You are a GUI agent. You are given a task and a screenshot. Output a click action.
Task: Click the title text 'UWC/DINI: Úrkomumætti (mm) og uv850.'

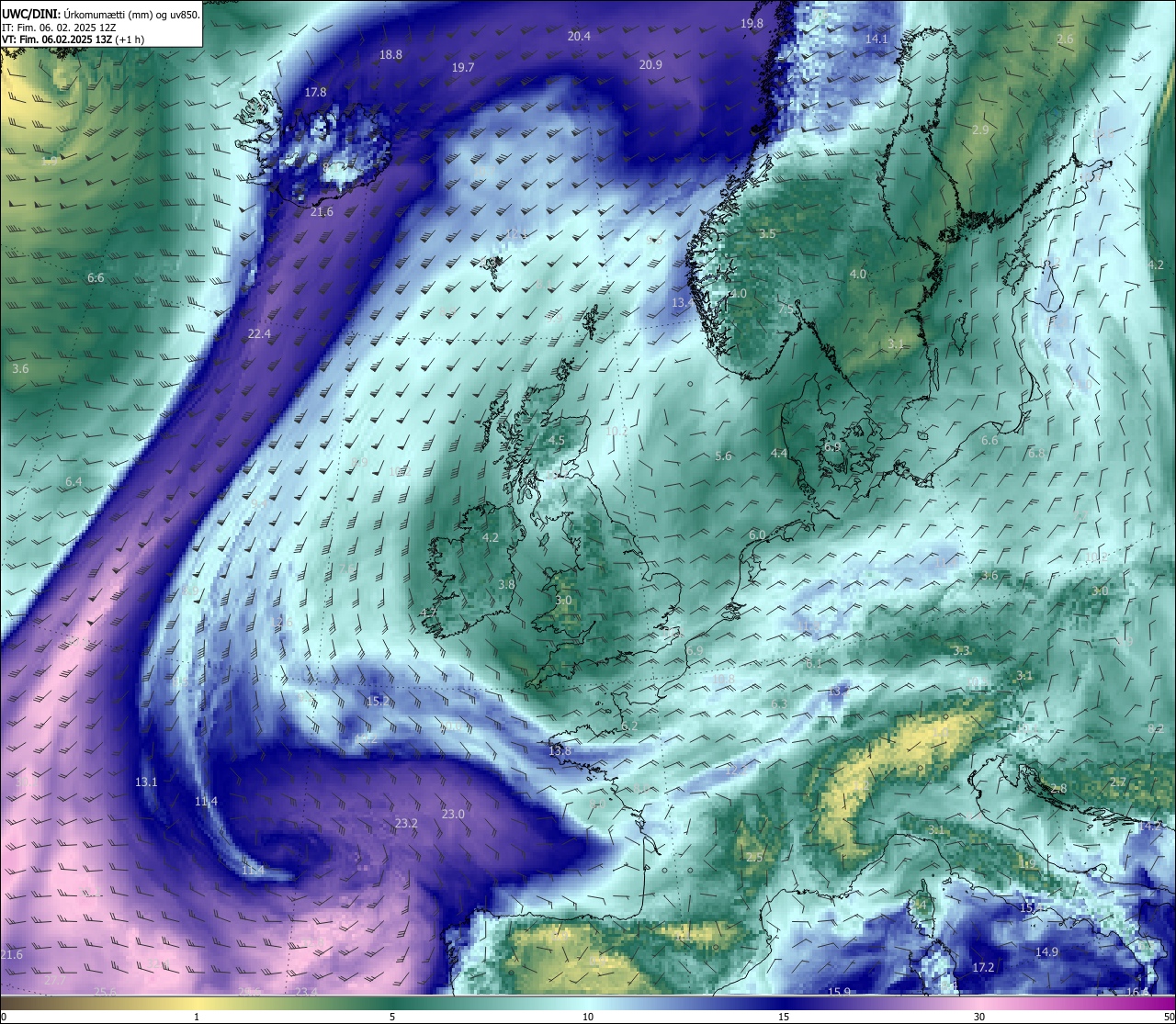(x=101, y=15)
